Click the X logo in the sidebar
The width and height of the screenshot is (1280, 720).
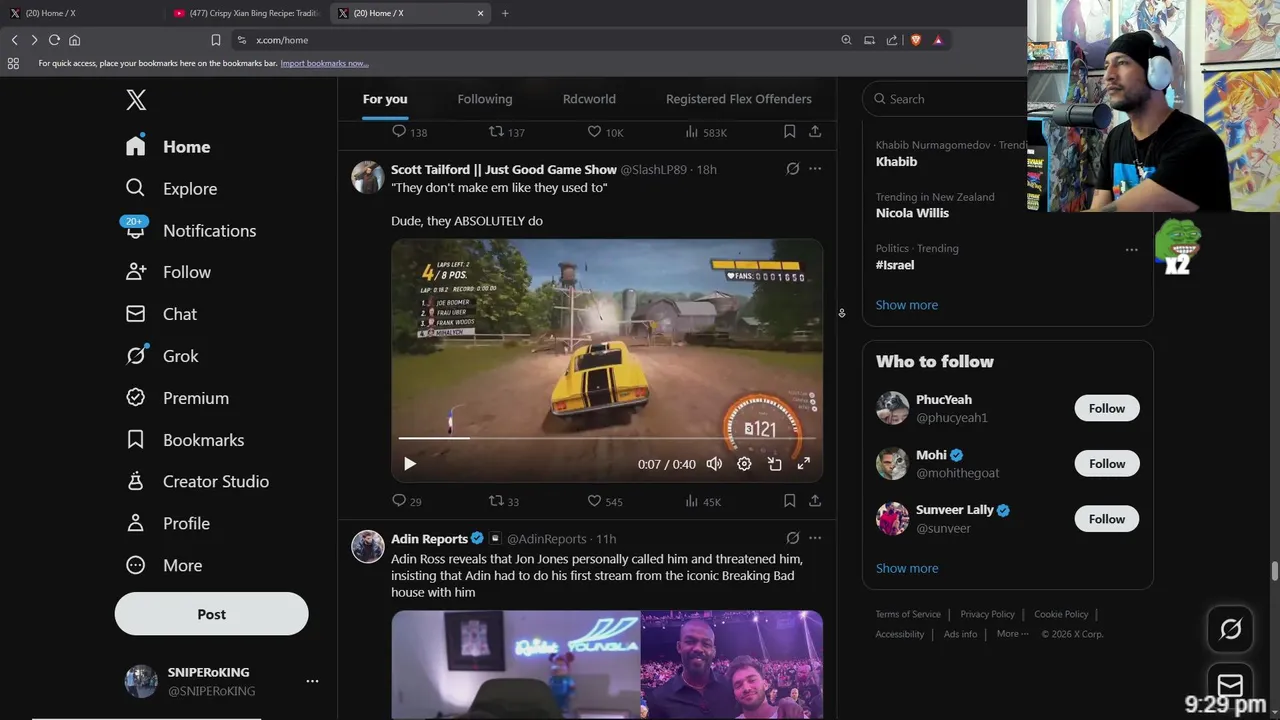tap(136, 100)
